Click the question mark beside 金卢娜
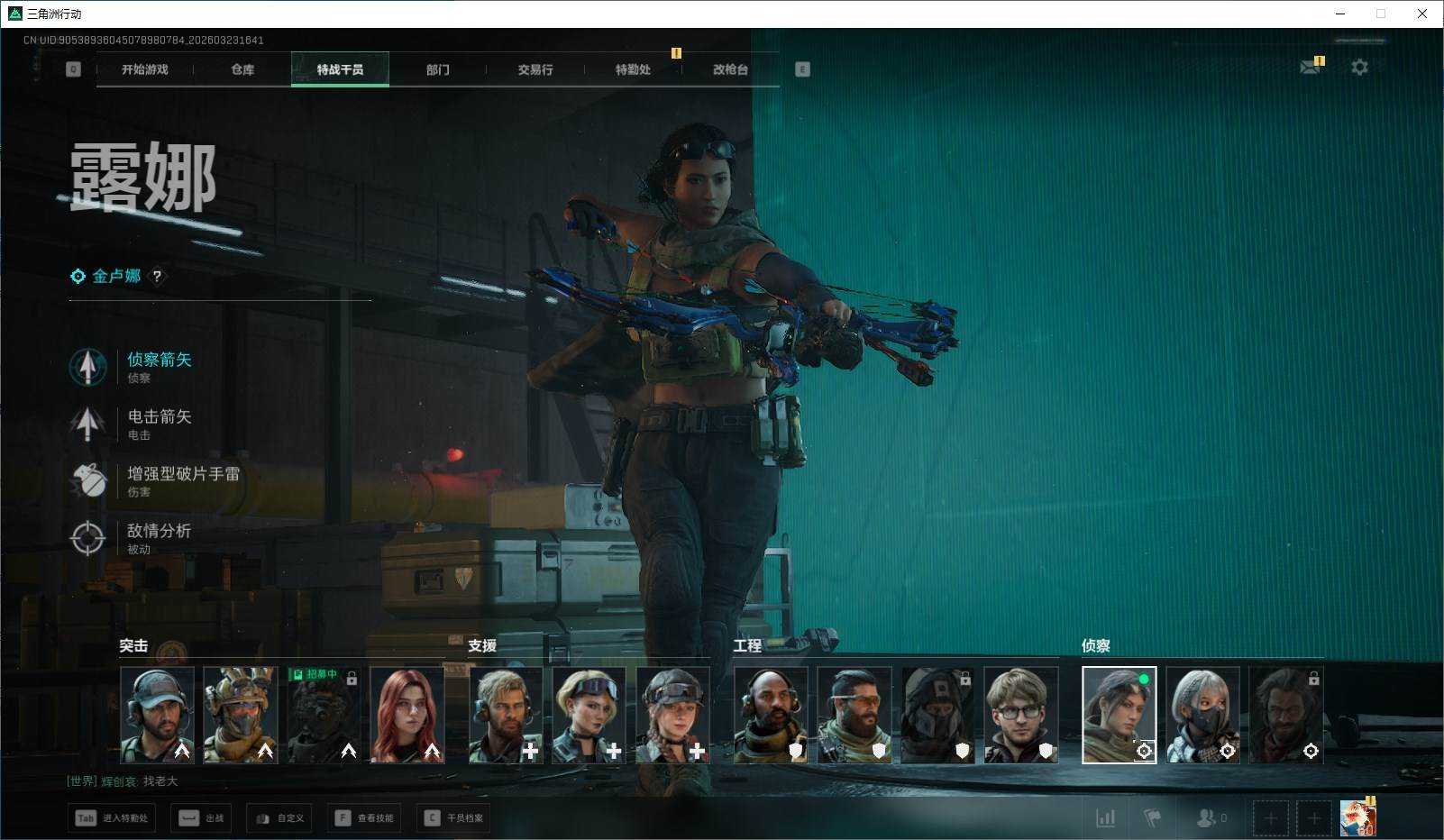The width and height of the screenshot is (1444, 840). (x=157, y=277)
